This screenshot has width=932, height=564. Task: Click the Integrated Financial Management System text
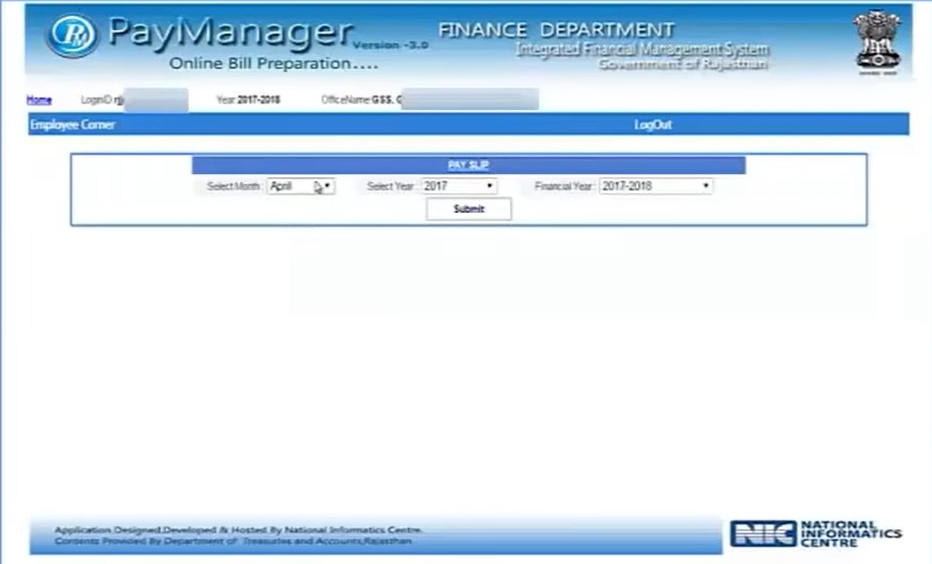click(x=643, y=49)
